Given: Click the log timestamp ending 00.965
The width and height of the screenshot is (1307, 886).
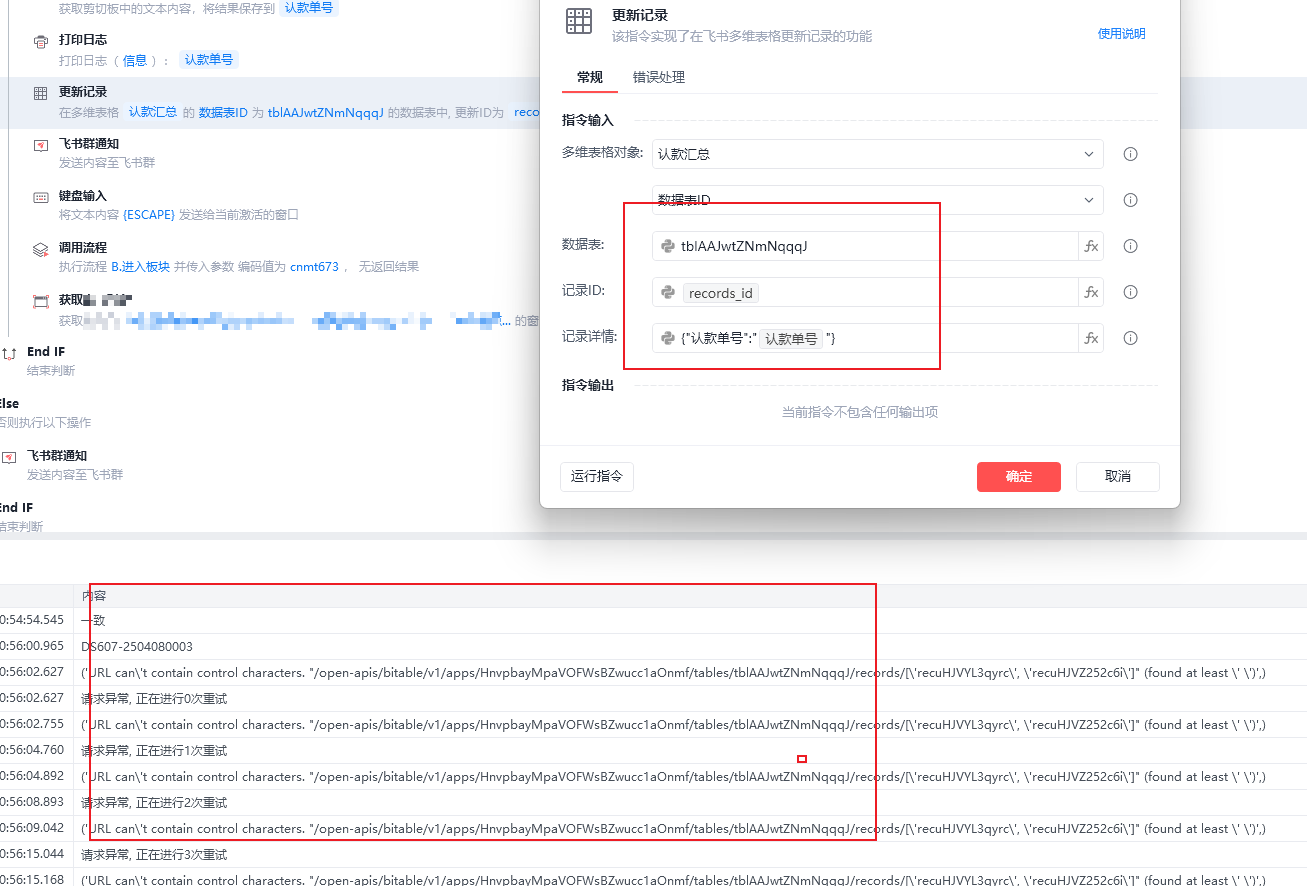Looking at the screenshot, I should [x=32, y=647].
